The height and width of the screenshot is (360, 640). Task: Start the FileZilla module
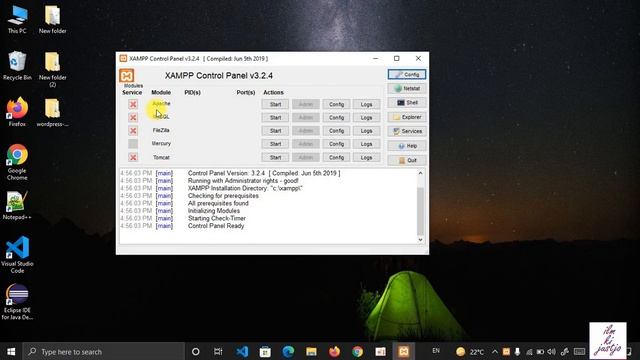pos(275,131)
